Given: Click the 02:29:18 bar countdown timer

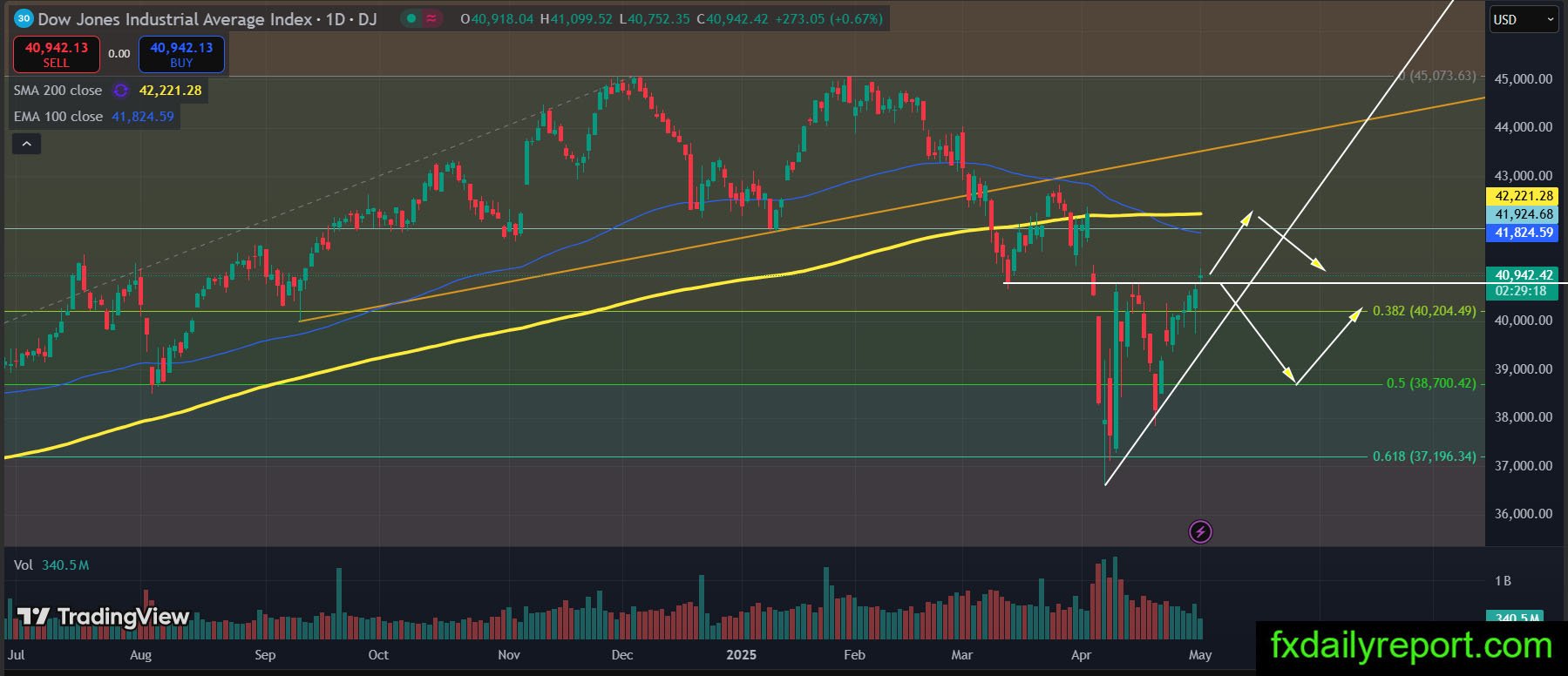Looking at the screenshot, I should point(1521,291).
